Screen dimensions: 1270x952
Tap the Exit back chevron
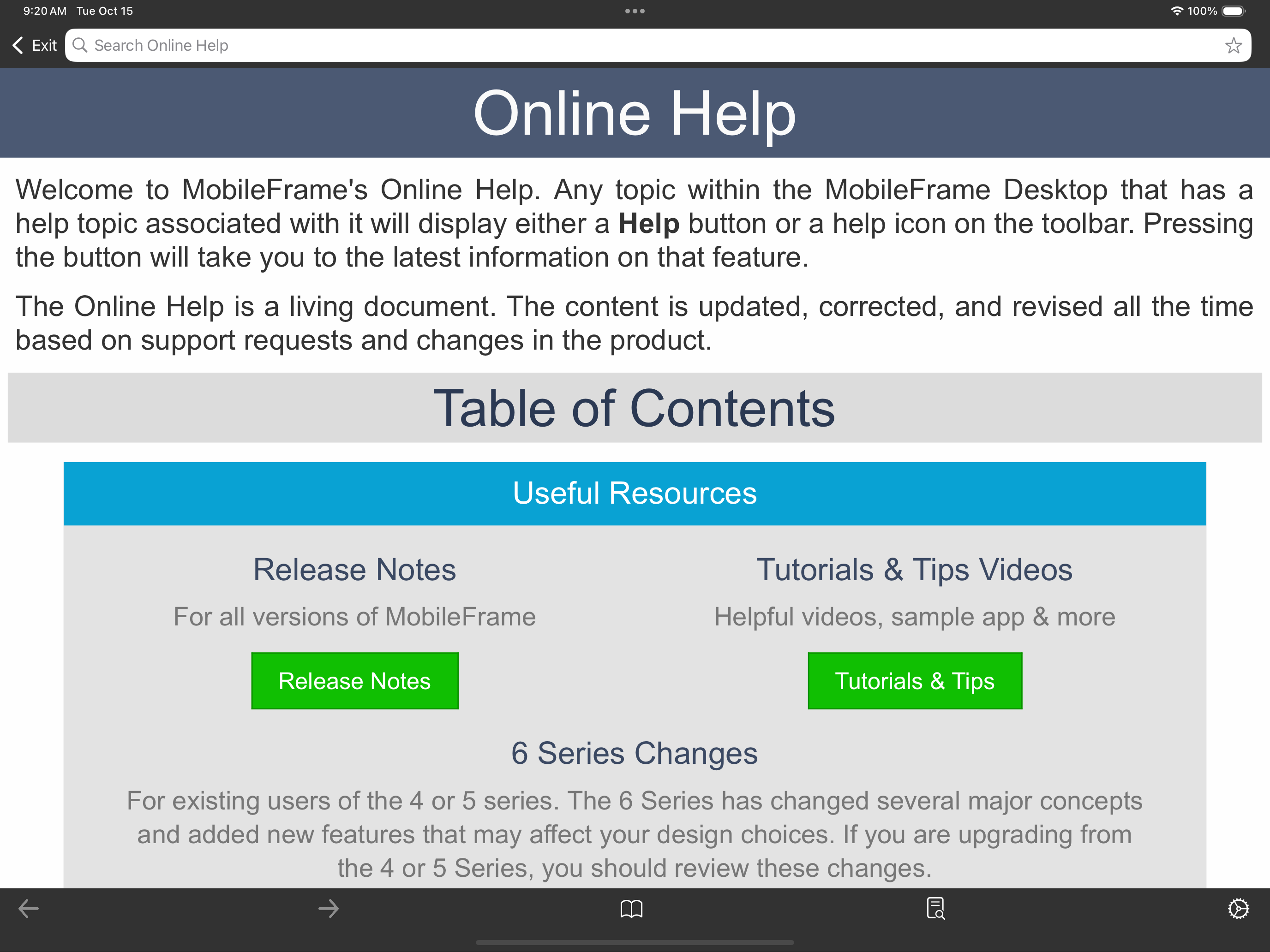pos(18,45)
